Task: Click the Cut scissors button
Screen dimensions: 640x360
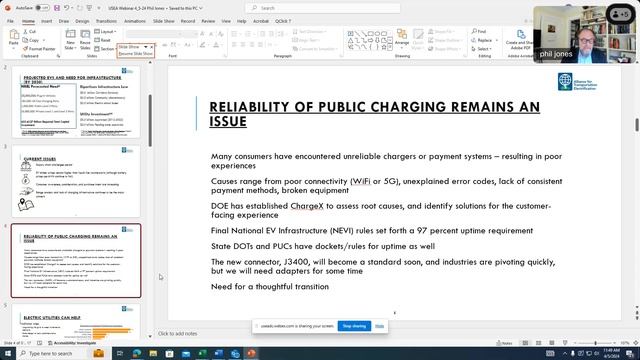Action: pyautogui.click(x=30, y=31)
